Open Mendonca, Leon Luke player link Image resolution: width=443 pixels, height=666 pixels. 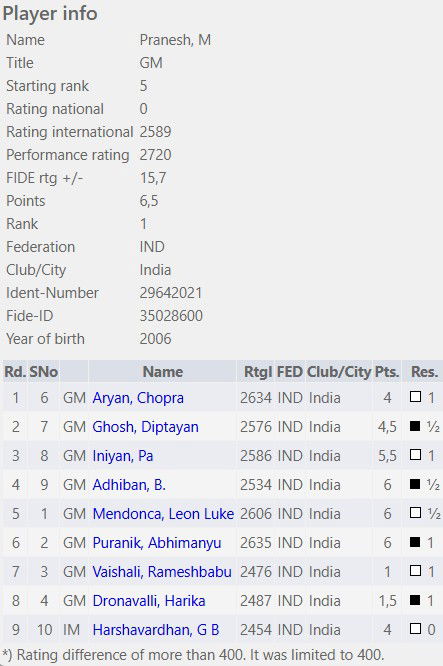[163, 514]
